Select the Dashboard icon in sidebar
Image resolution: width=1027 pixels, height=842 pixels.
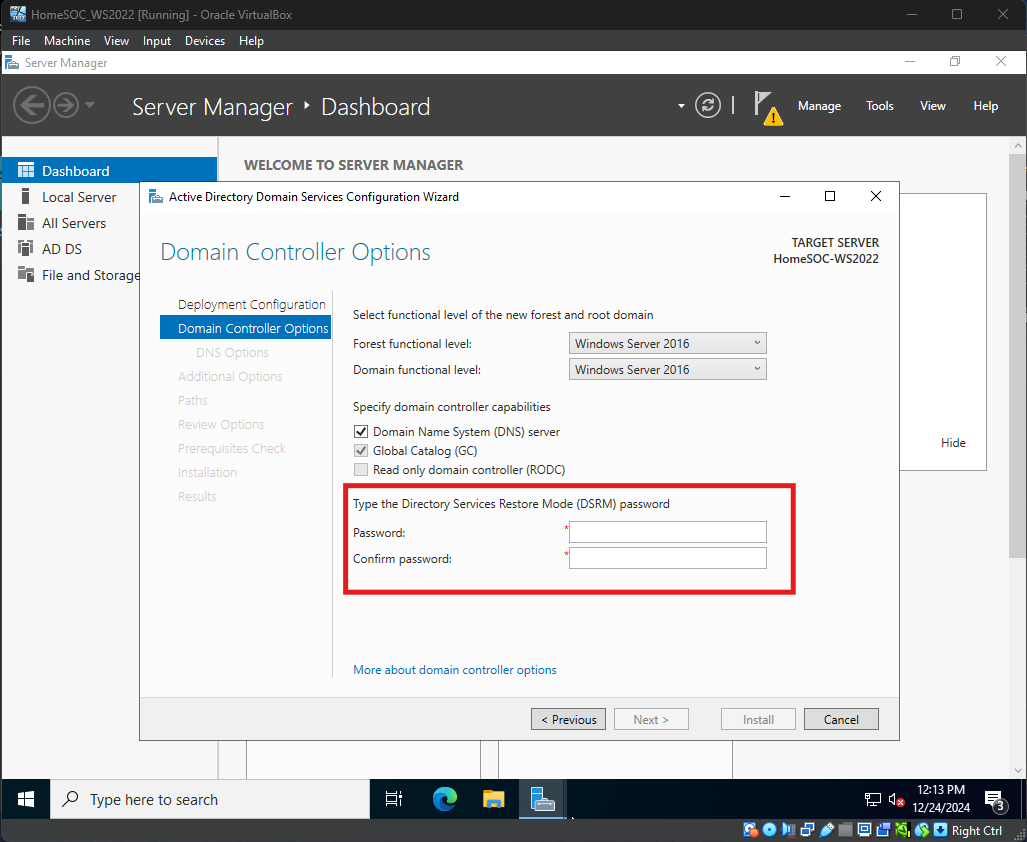pyautogui.click(x=26, y=171)
